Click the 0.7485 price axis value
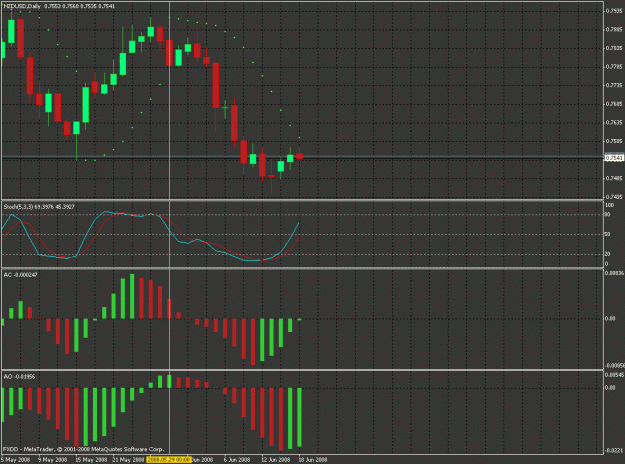625x464 pixels. click(614, 178)
